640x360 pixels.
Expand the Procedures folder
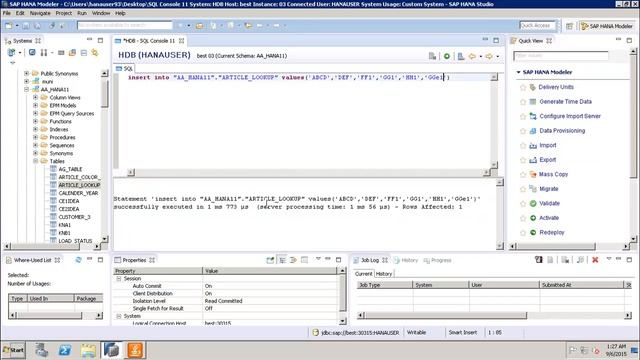[36, 137]
